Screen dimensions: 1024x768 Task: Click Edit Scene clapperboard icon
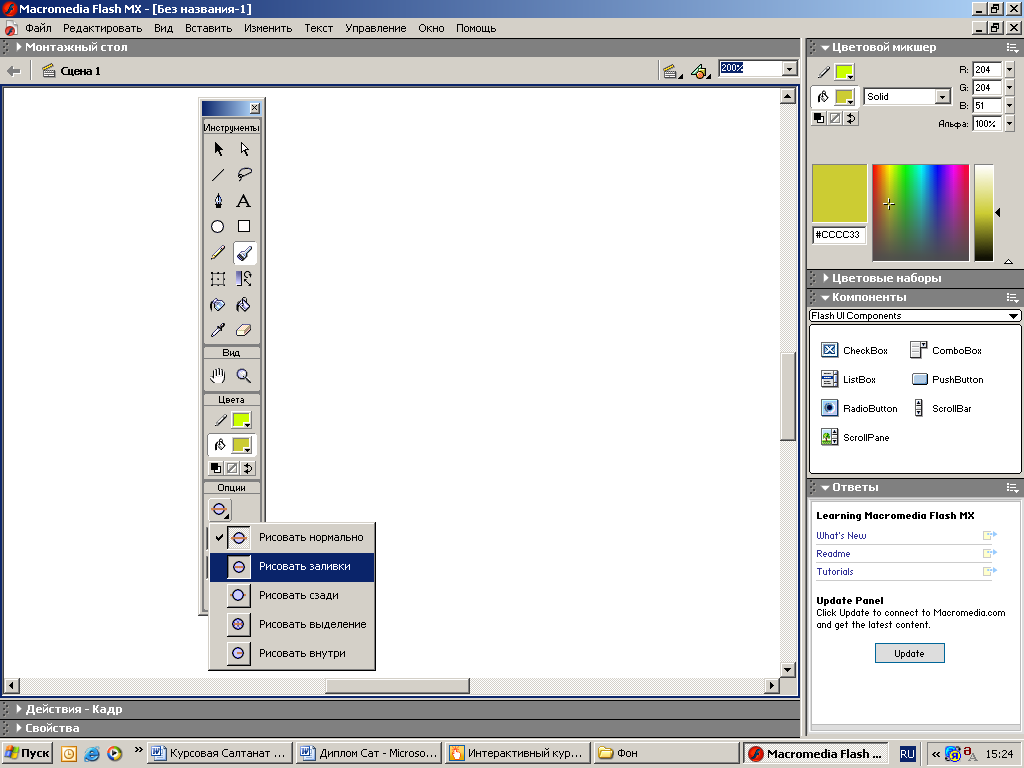672,71
